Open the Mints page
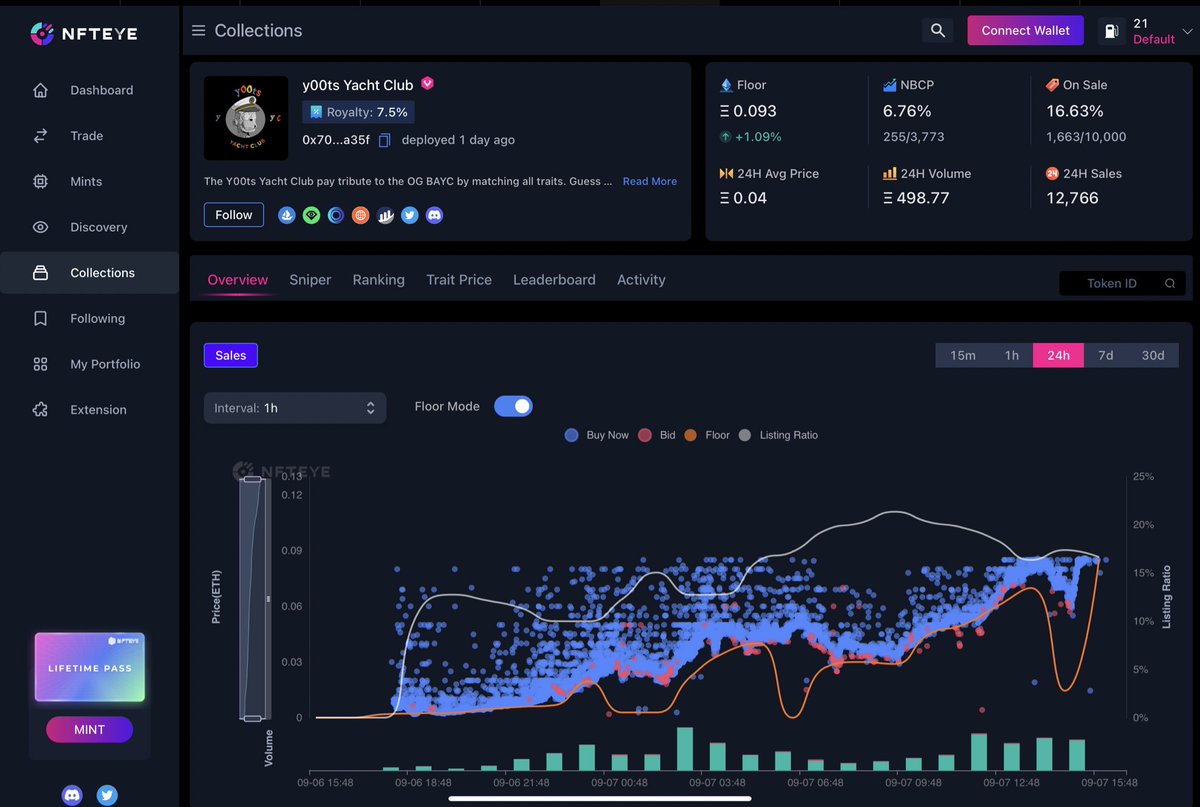Screen dimensions: 1200x807 point(85,181)
